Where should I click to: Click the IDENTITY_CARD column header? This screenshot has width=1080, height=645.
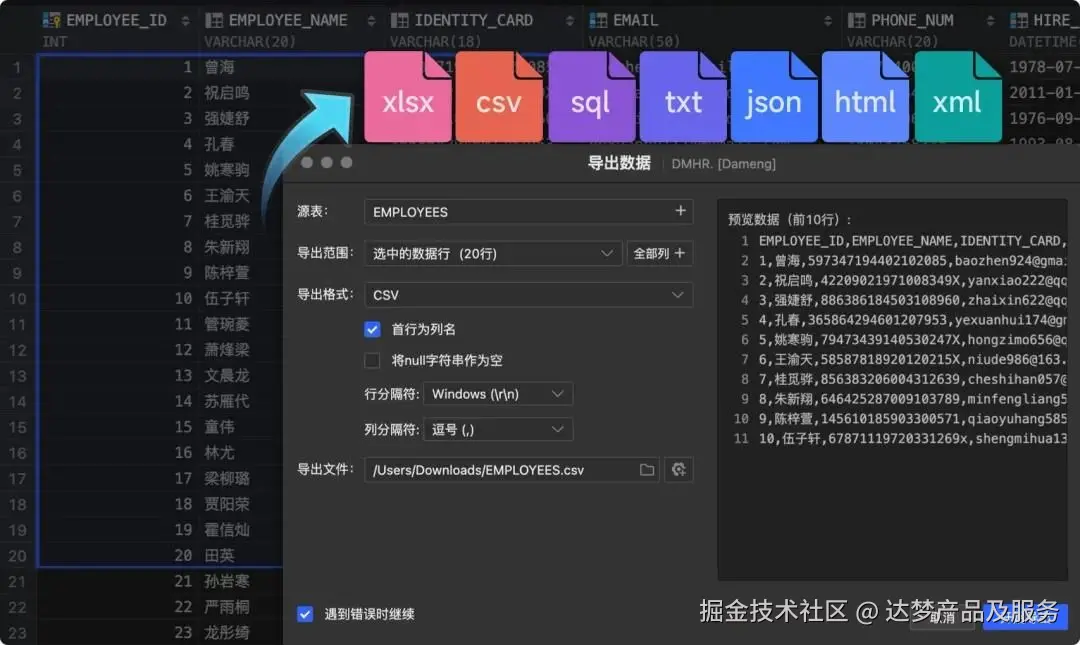[473, 21]
